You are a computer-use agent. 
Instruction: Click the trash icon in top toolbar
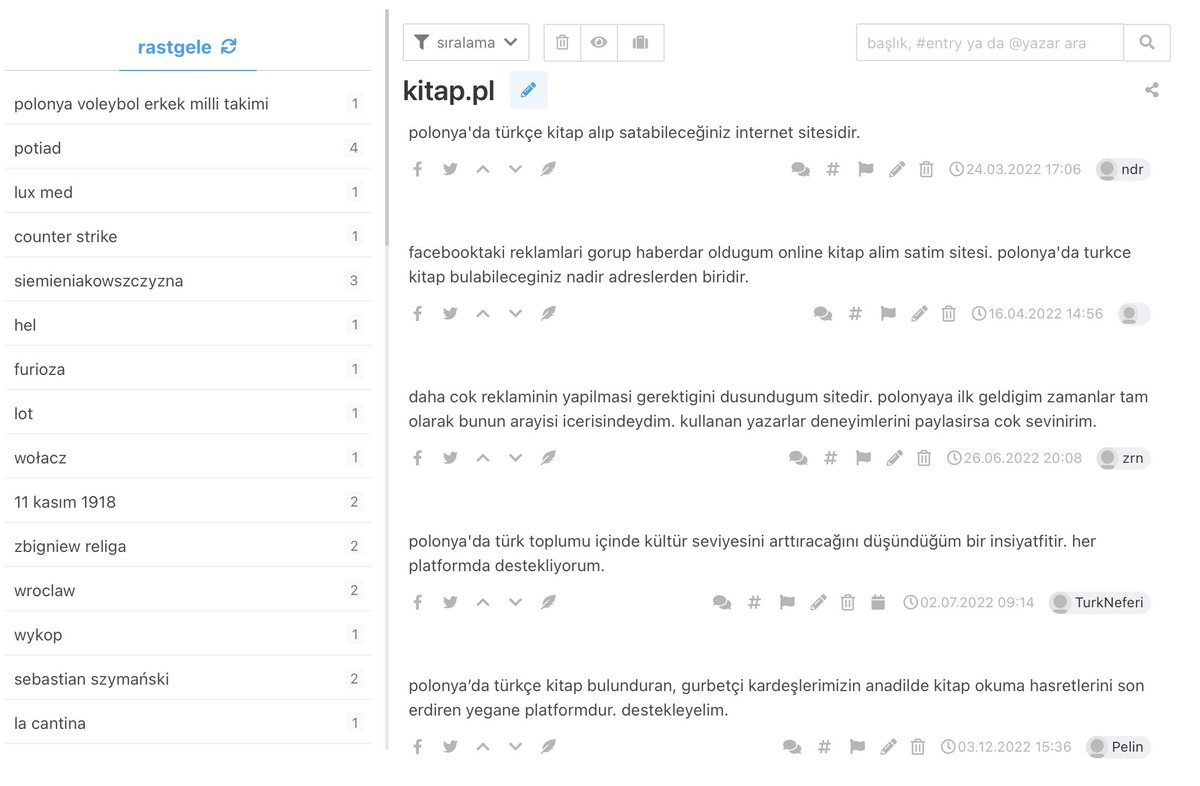click(x=562, y=42)
